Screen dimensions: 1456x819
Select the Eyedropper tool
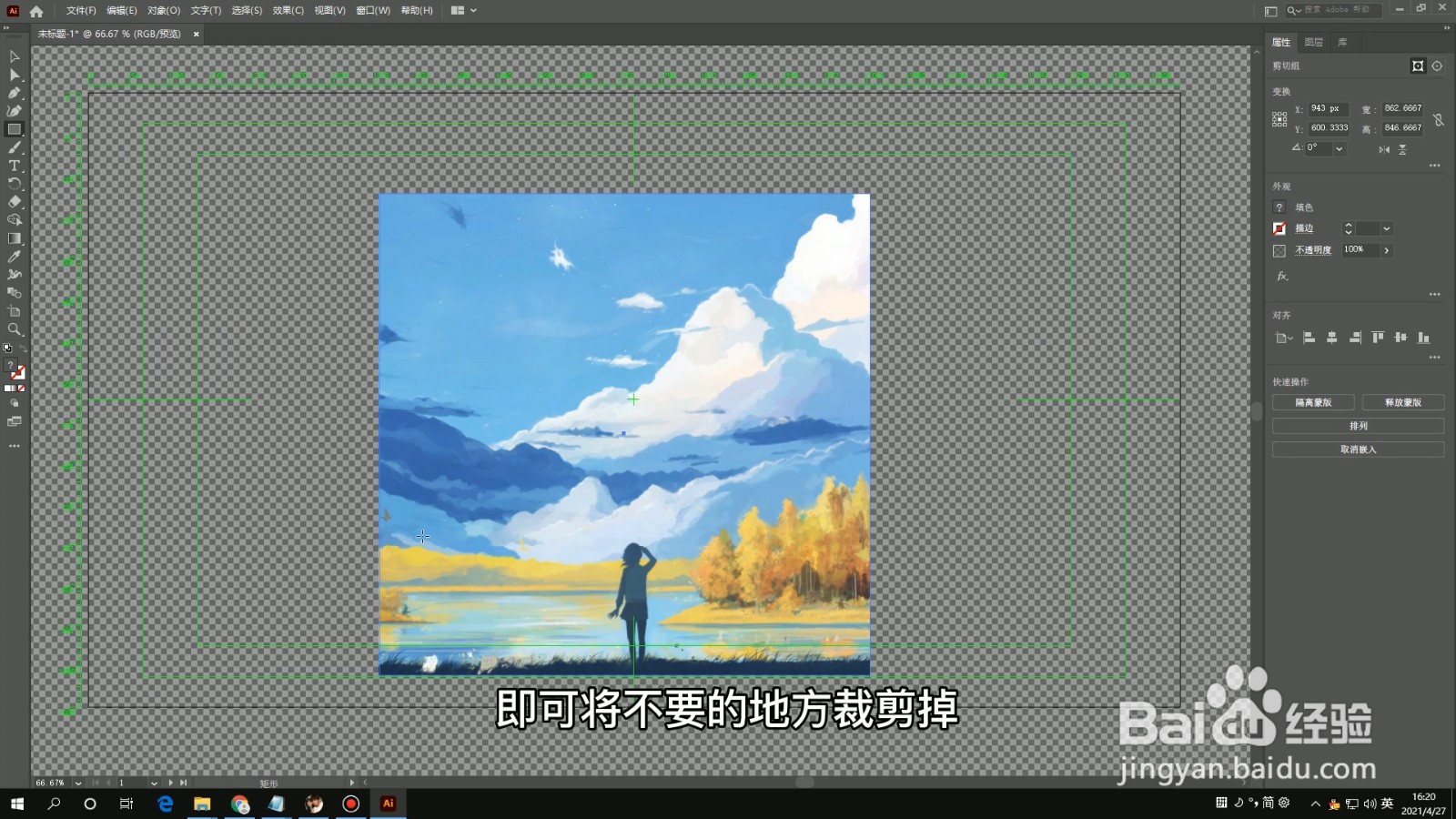(15, 257)
